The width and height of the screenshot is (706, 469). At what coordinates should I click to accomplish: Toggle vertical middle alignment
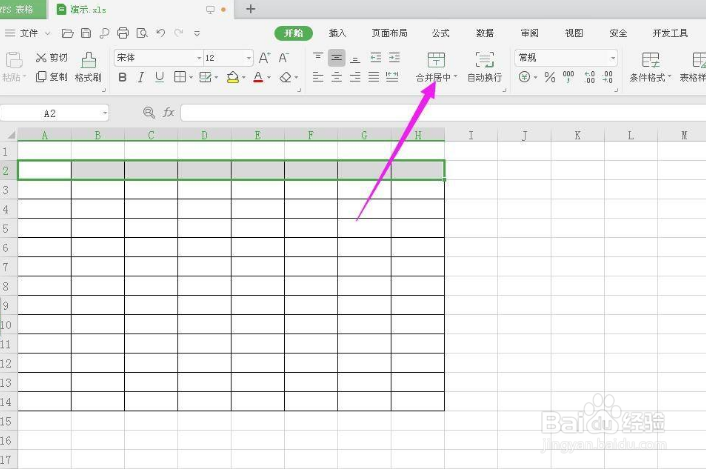(x=336, y=58)
